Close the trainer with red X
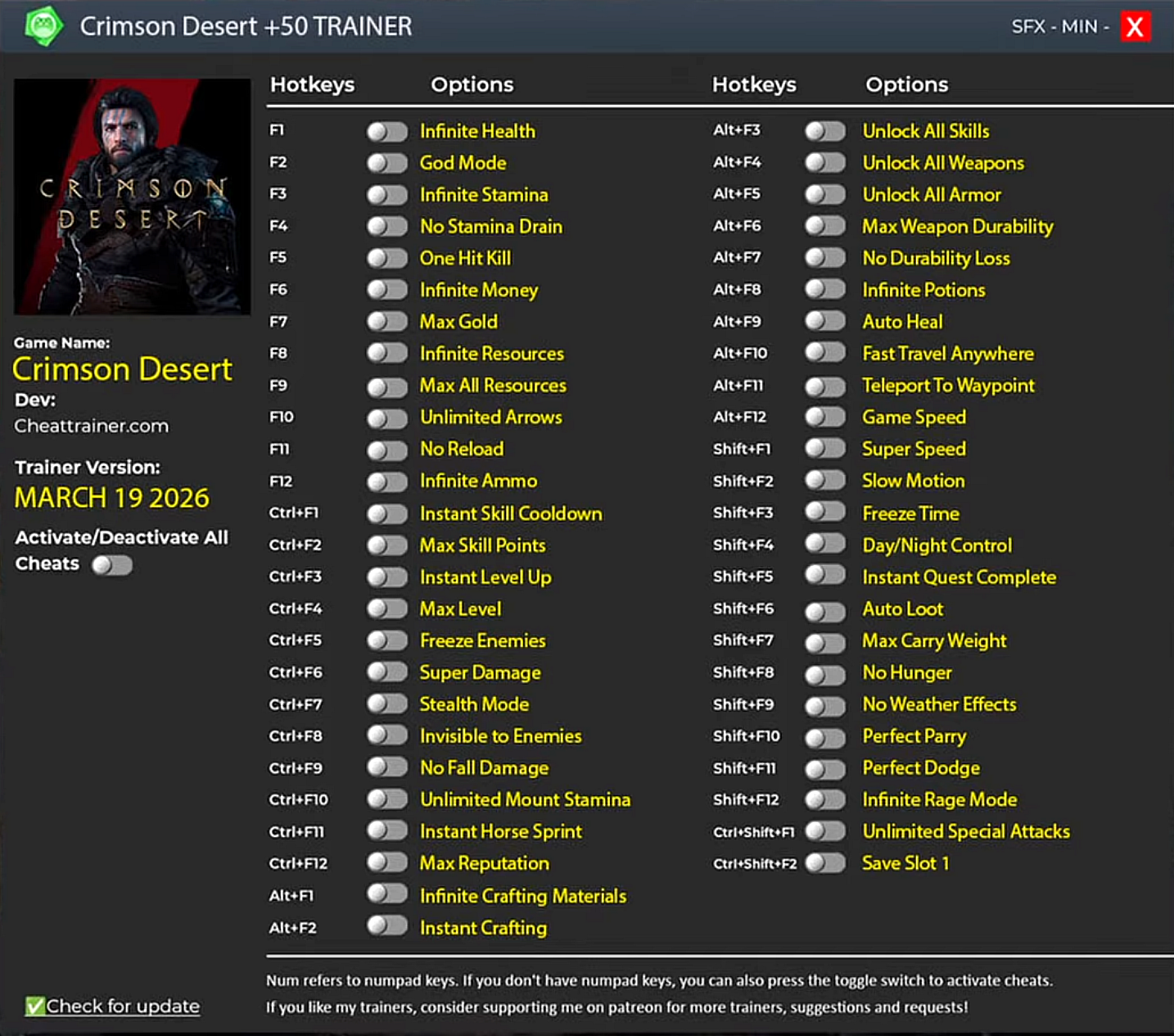Screen dimensions: 1174x1036 1135,27
